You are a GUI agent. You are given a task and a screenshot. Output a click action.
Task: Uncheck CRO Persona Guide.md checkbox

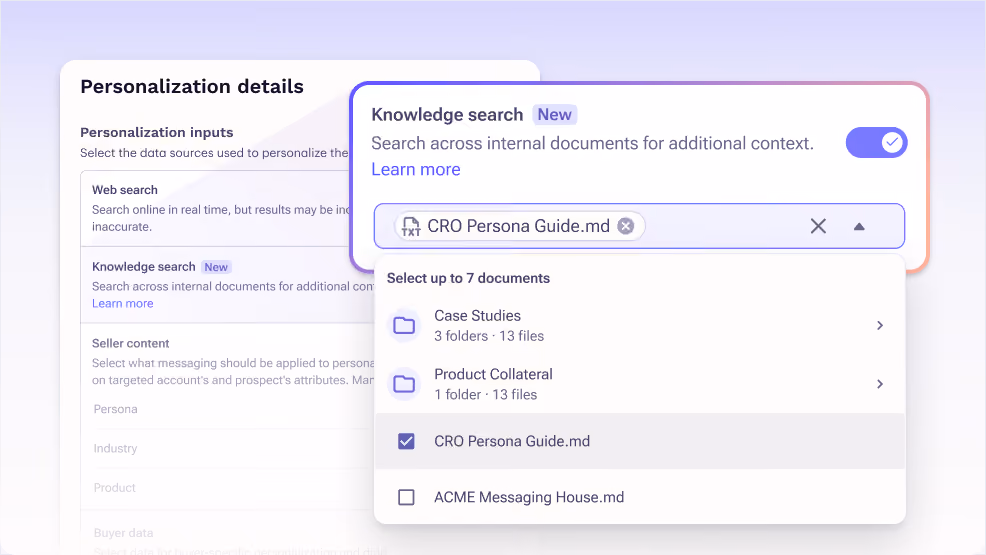(406, 441)
